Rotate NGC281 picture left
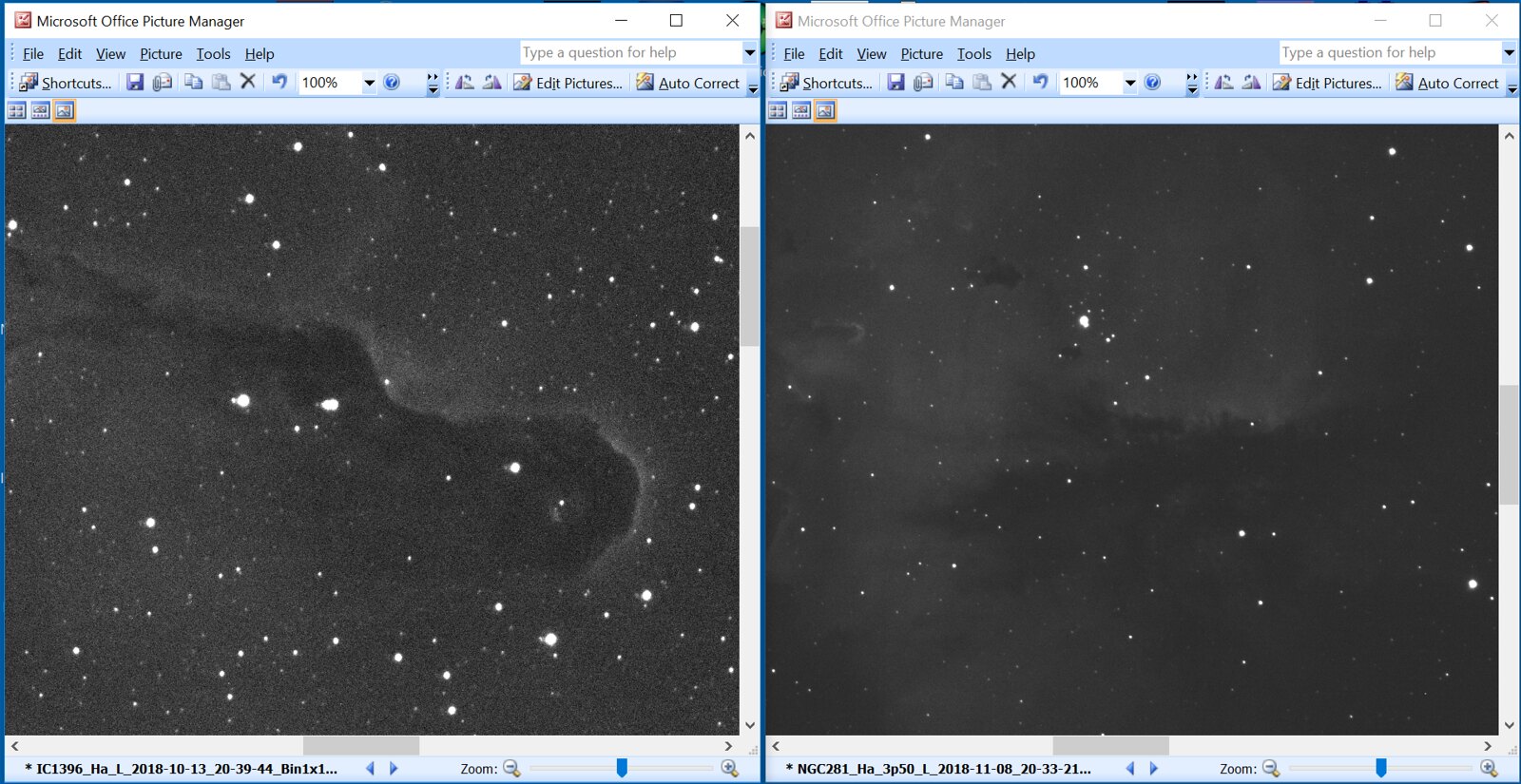1521x784 pixels. click(x=1224, y=83)
